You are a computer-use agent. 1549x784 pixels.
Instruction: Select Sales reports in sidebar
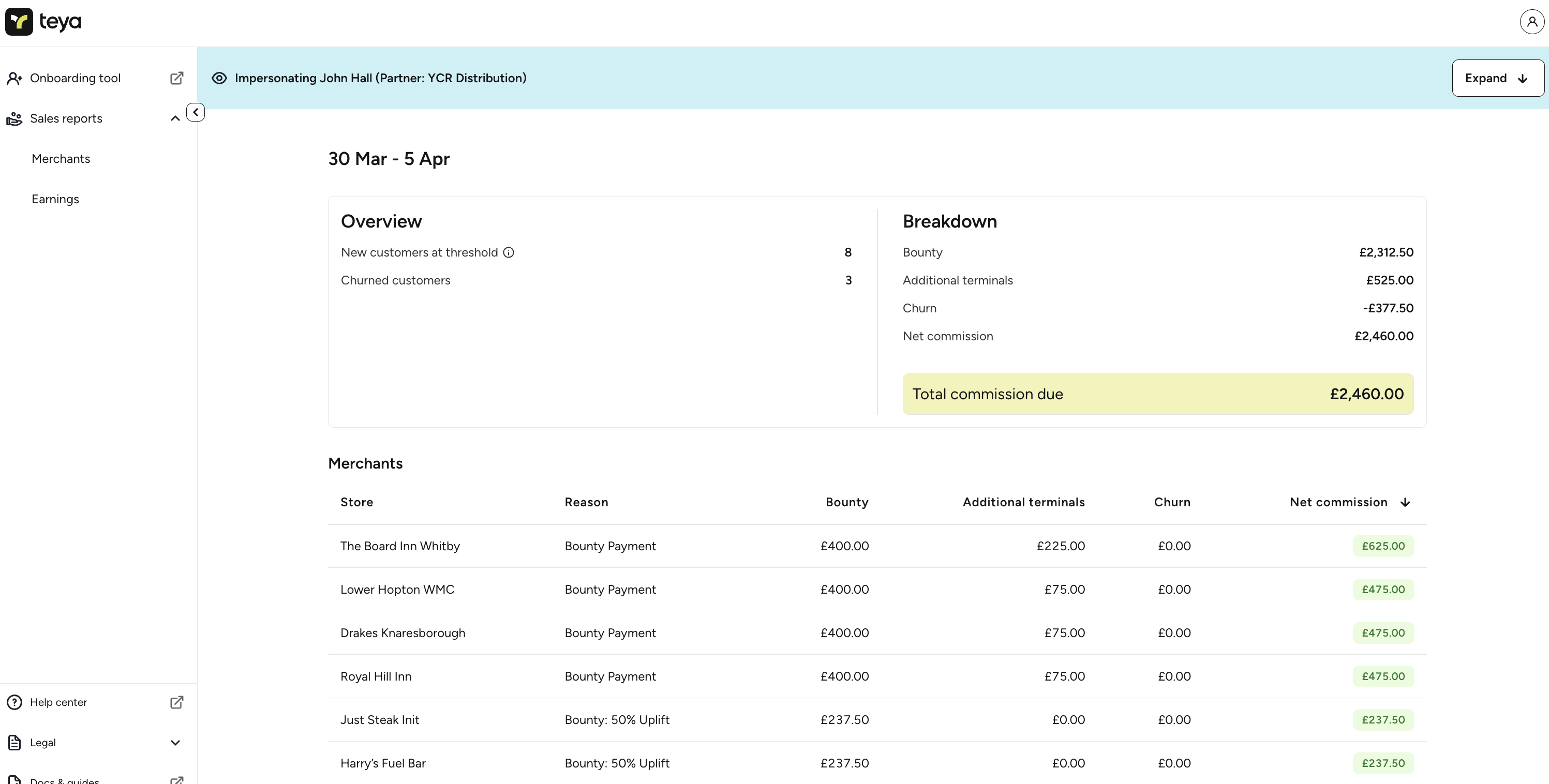[x=66, y=118]
